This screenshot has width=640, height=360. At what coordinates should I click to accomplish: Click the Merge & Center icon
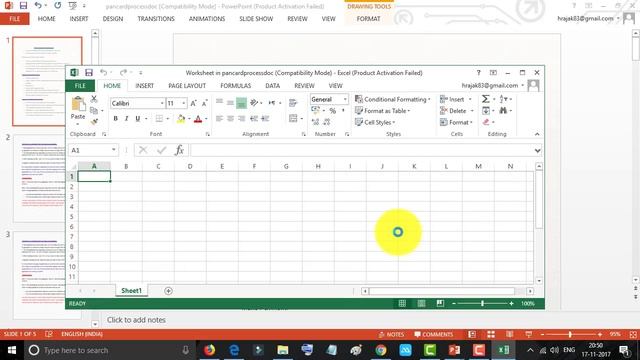293,118
